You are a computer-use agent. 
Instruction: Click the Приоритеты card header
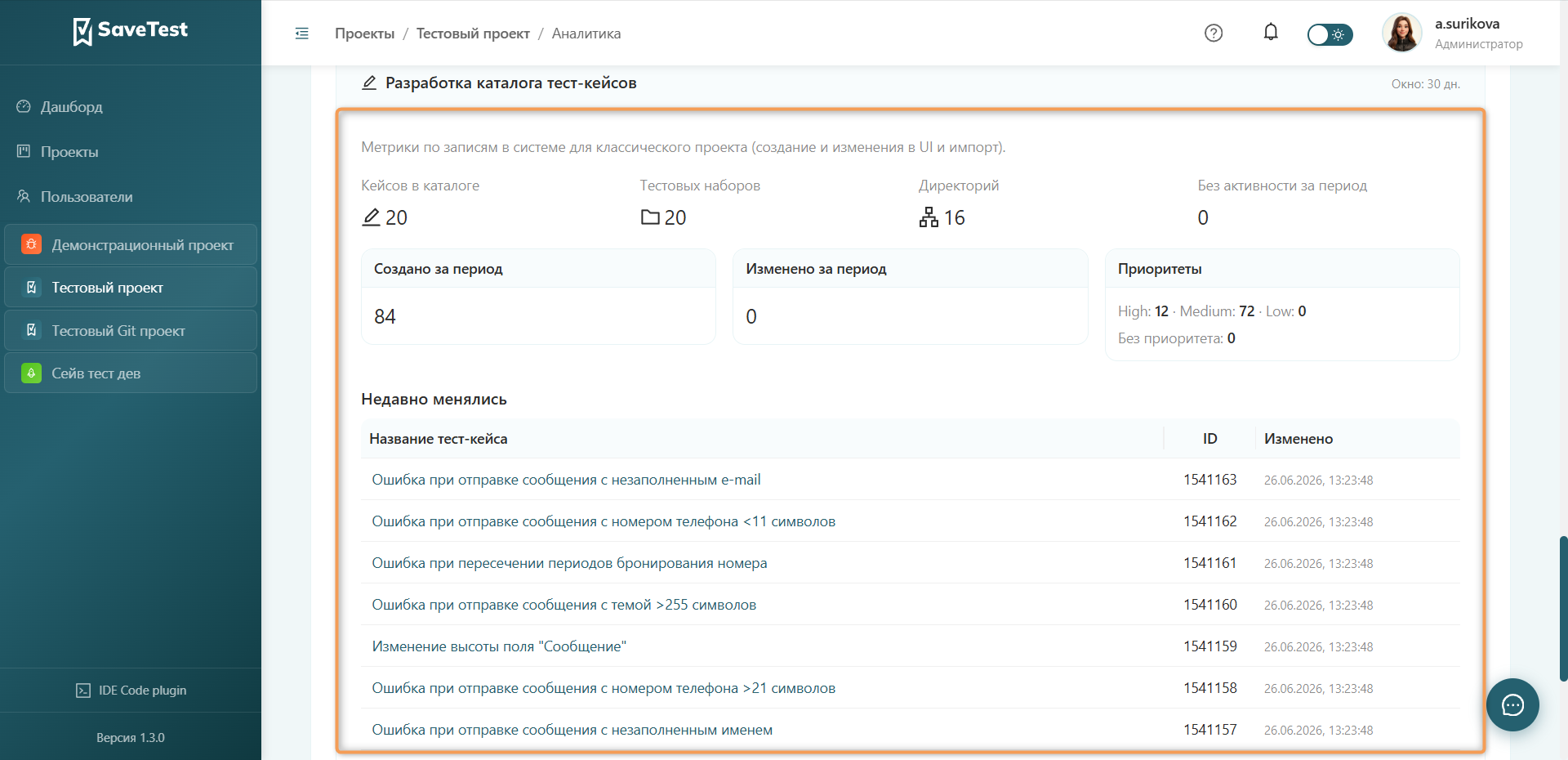pyautogui.click(x=1282, y=269)
